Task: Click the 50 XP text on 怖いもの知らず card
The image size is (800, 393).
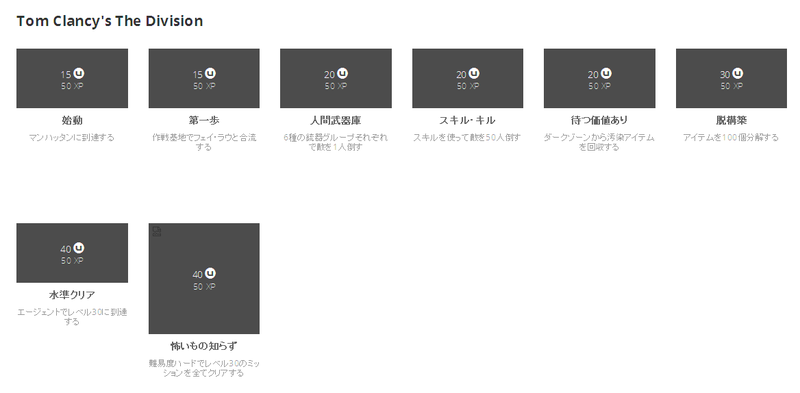Action: (x=204, y=287)
